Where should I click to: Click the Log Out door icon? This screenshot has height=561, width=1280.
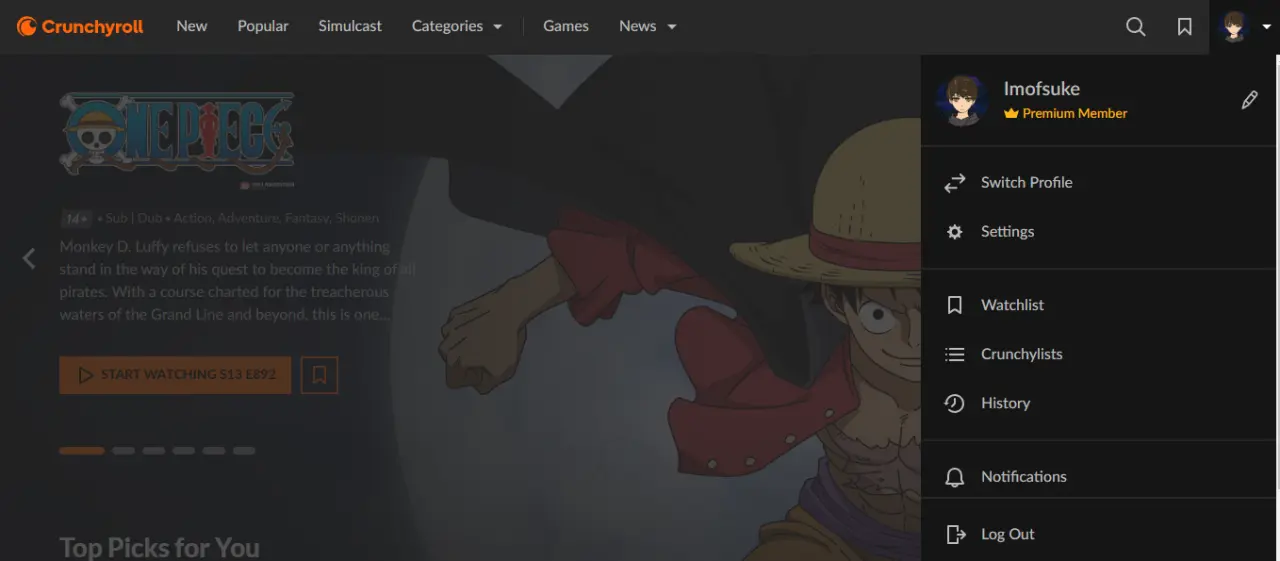click(x=956, y=534)
